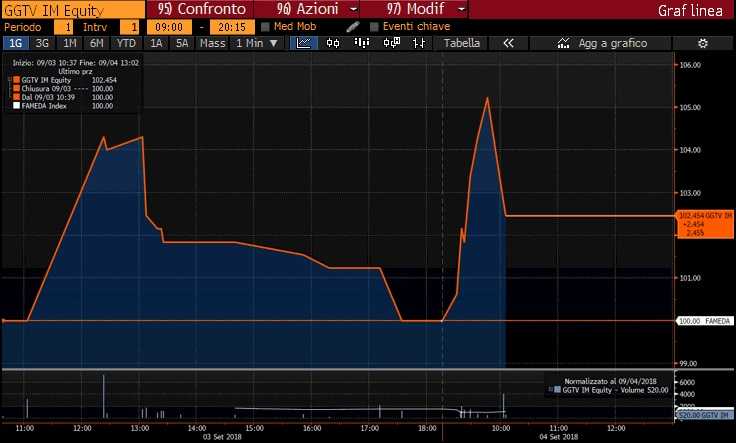Toggle GGTV IM Equity legend marker
The height and width of the screenshot is (443, 736).
[16, 80]
